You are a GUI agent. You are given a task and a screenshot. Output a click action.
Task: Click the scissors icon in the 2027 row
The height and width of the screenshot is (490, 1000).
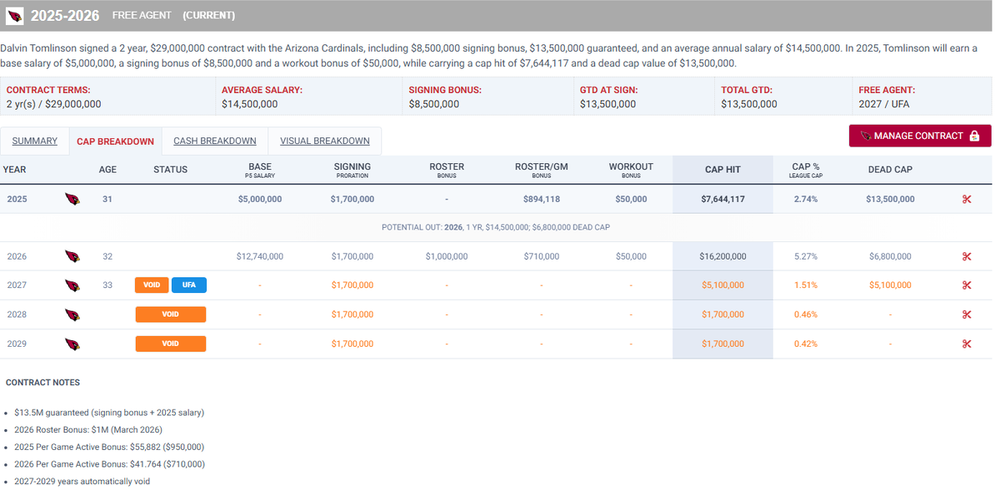pyautogui.click(x=966, y=285)
